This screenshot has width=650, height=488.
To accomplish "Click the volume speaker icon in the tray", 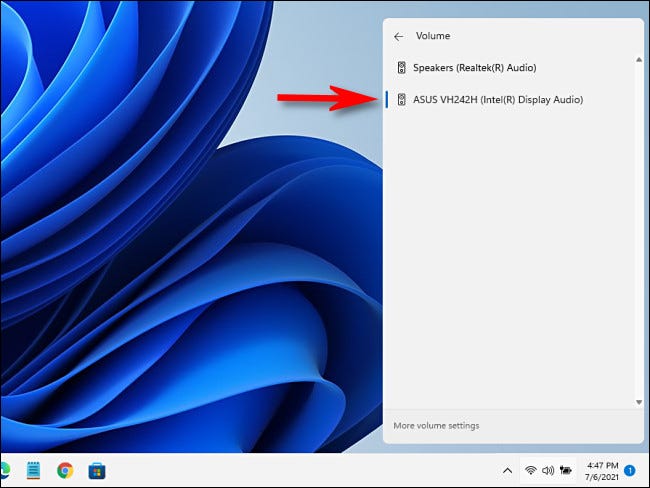I will pos(547,469).
